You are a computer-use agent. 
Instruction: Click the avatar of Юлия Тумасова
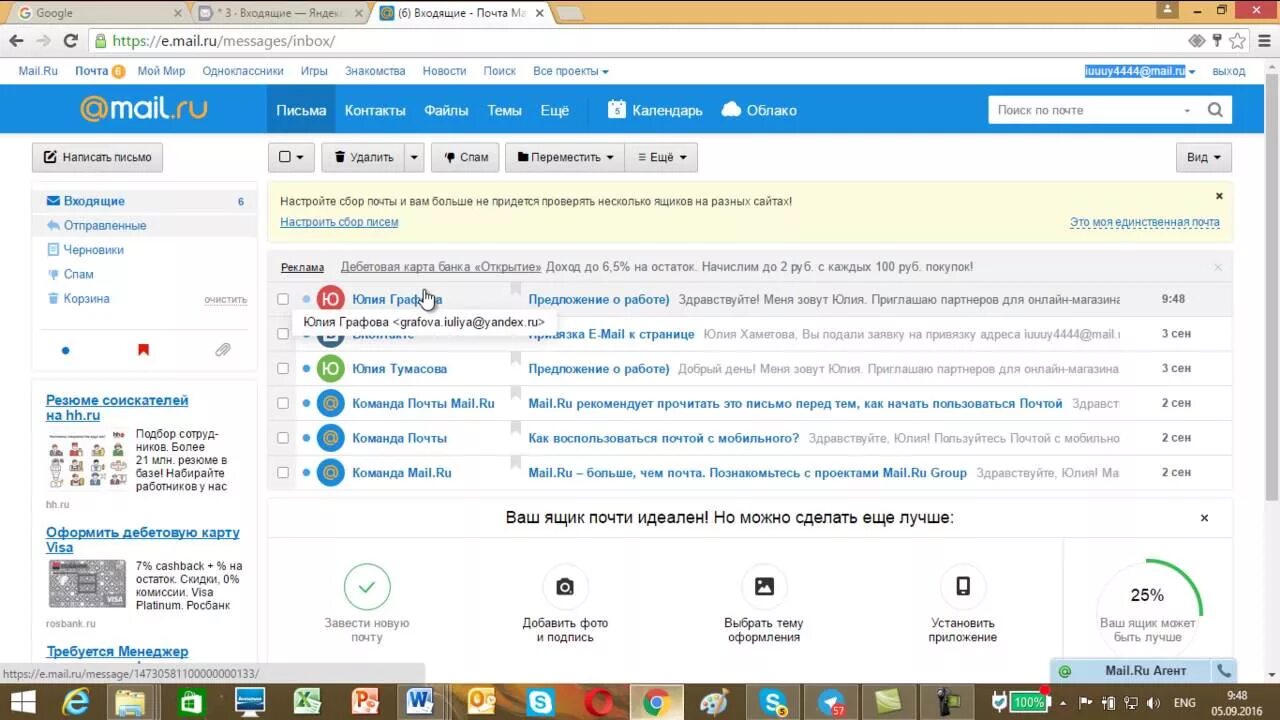click(330, 368)
